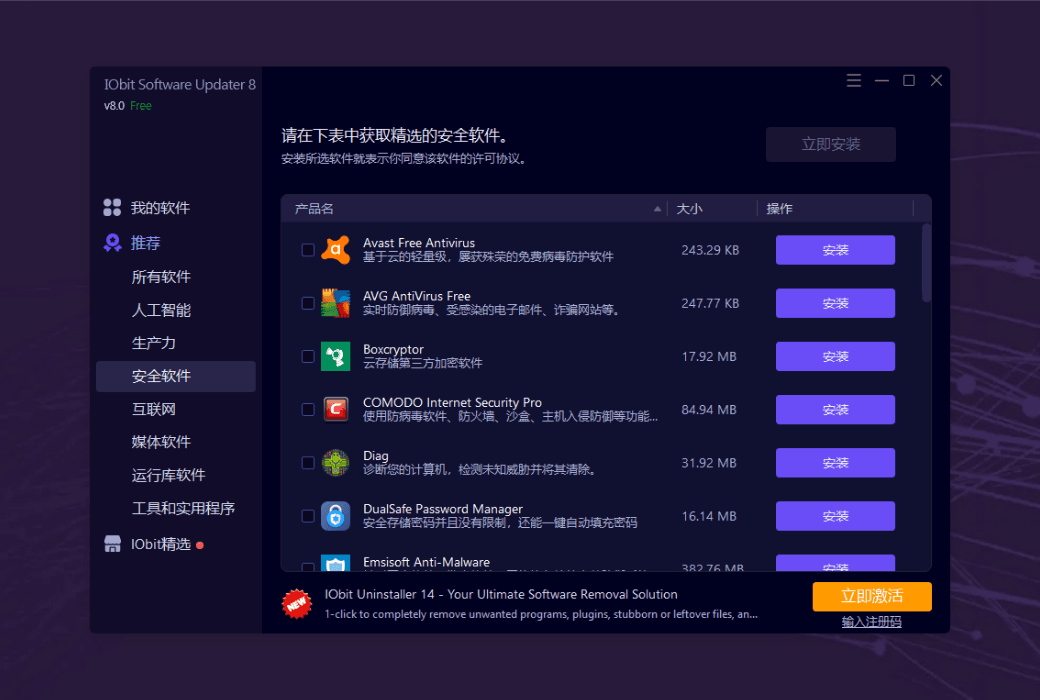
Task: Enable the Diag checkbox
Action: (308, 462)
